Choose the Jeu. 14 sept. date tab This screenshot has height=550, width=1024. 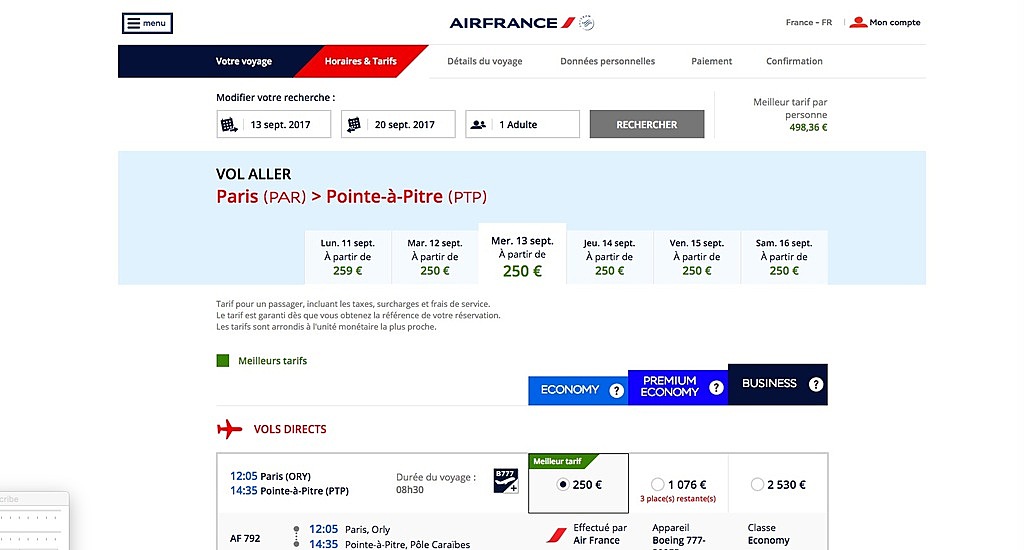coord(609,257)
